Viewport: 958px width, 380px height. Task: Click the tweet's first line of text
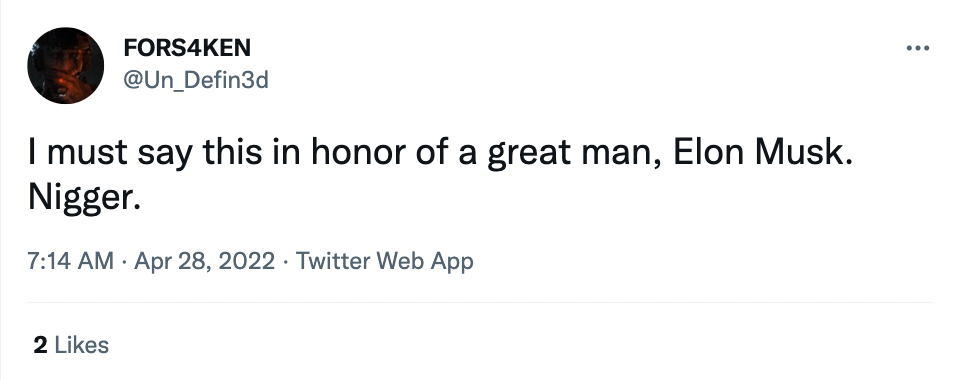(440, 153)
